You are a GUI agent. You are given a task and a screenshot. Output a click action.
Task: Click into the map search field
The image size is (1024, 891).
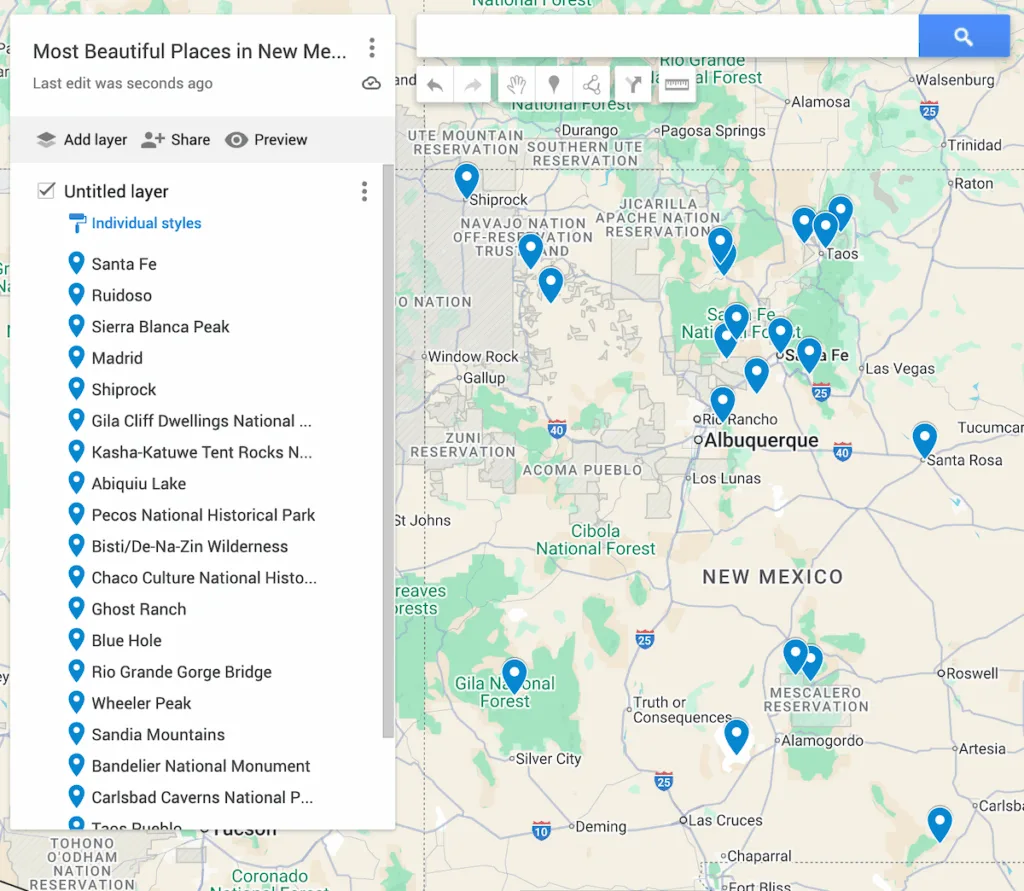(667, 37)
